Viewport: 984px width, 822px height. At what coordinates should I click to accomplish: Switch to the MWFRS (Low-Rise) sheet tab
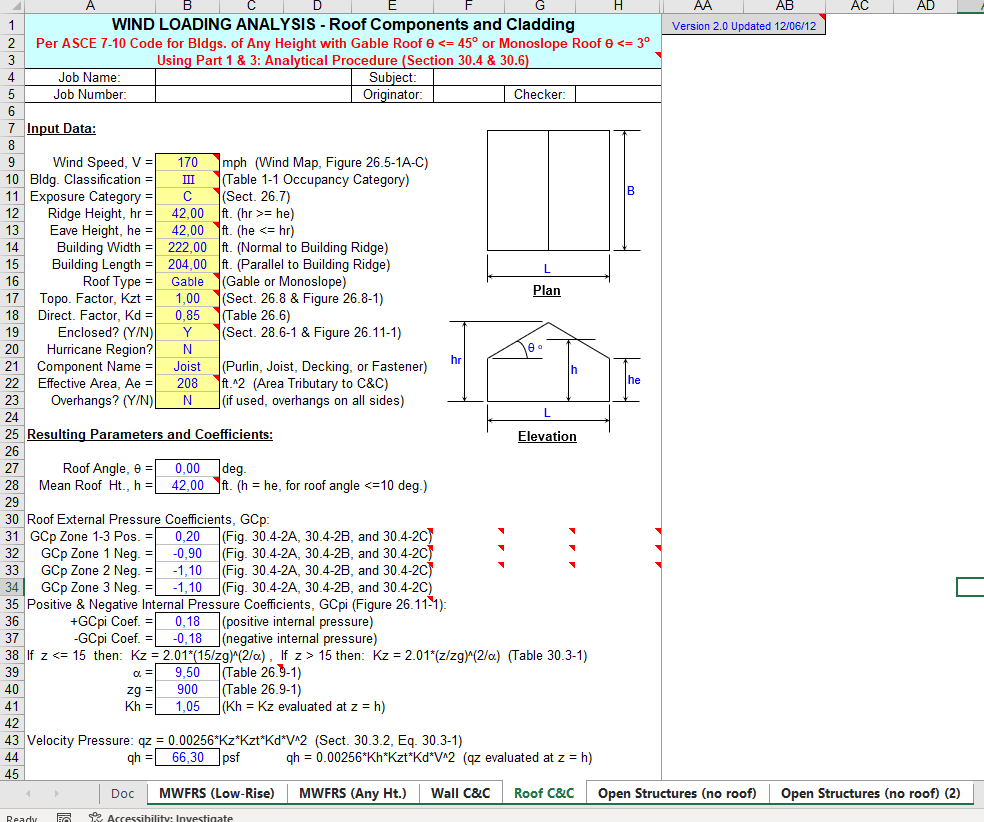click(216, 793)
